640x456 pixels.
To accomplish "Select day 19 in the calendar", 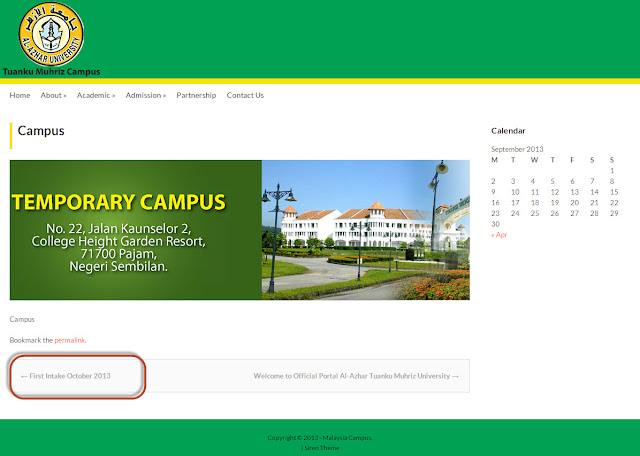I will click(555, 202).
